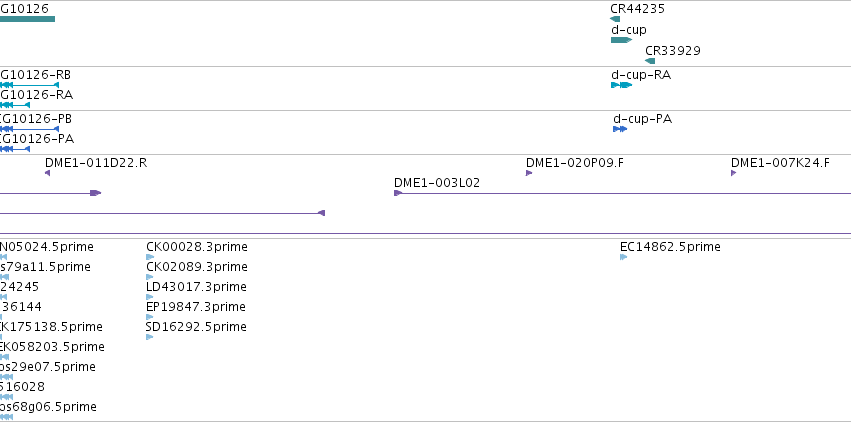The width and height of the screenshot is (851, 422).
Task: Click the SD16292.5prime label
Action: click(x=196, y=327)
